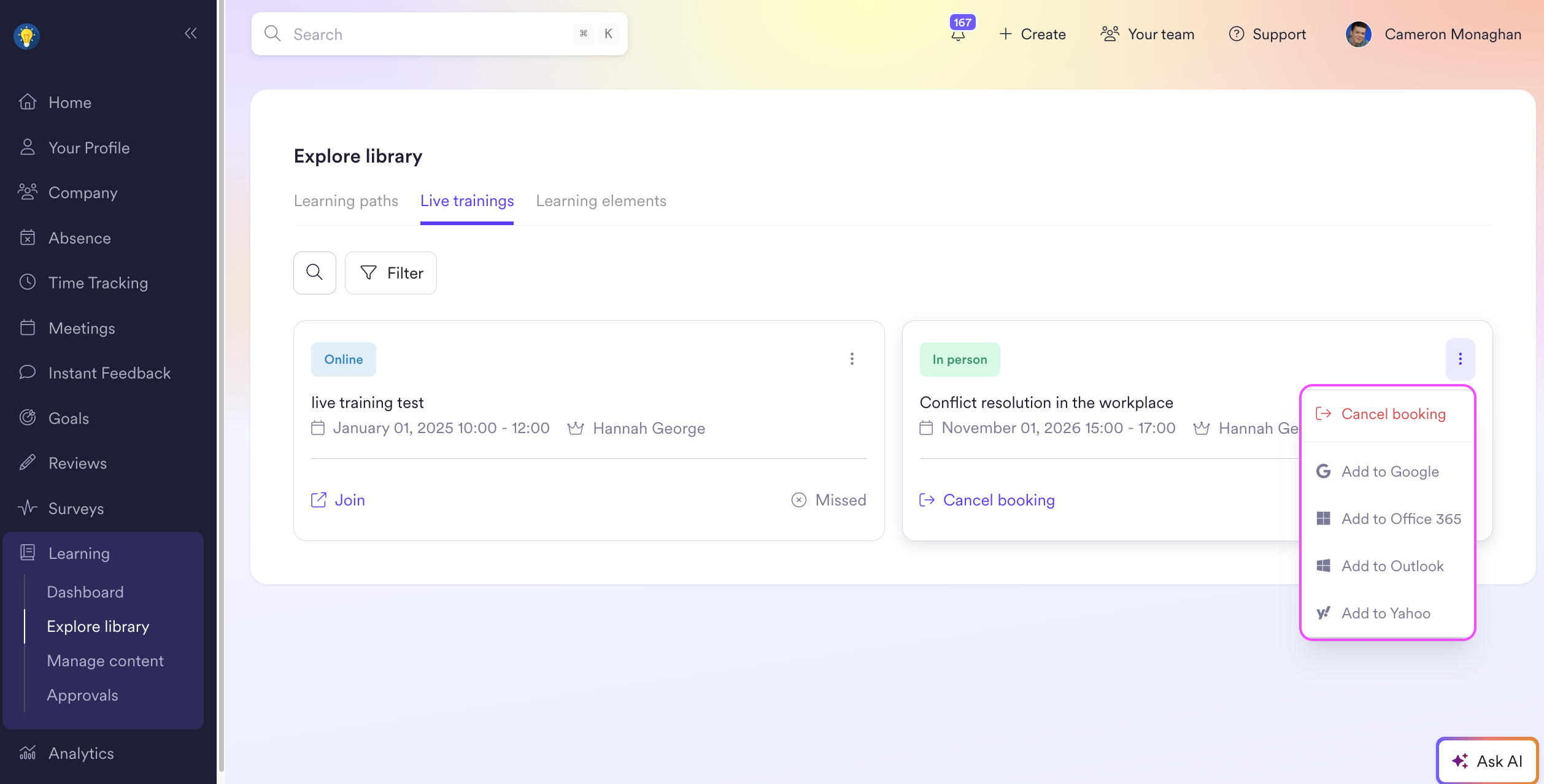Click the Filter button
The width and height of the screenshot is (1544, 784).
coord(391,272)
